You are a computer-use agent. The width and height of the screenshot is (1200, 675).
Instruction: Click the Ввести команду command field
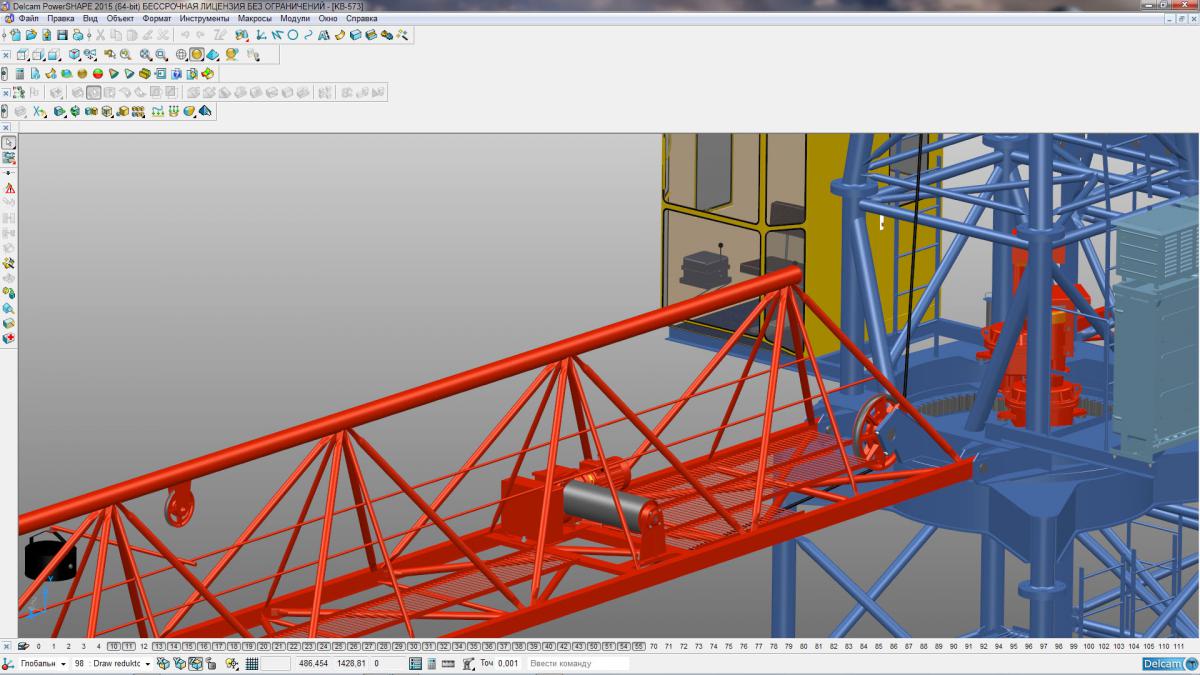(578, 663)
